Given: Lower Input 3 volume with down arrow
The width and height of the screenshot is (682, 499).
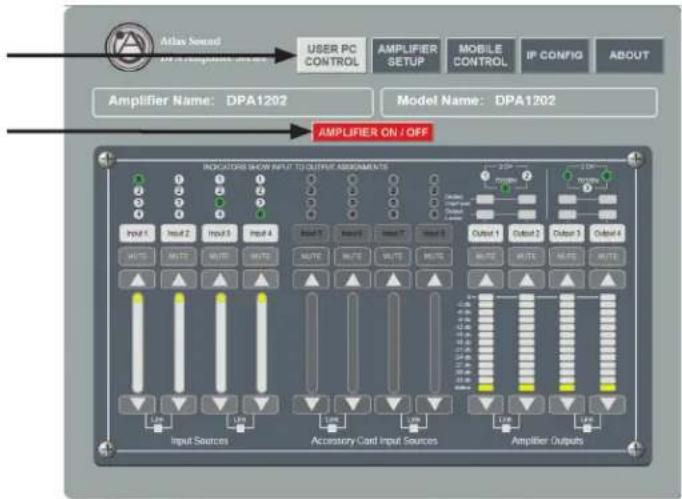Looking at the screenshot, I should point(220,405).
